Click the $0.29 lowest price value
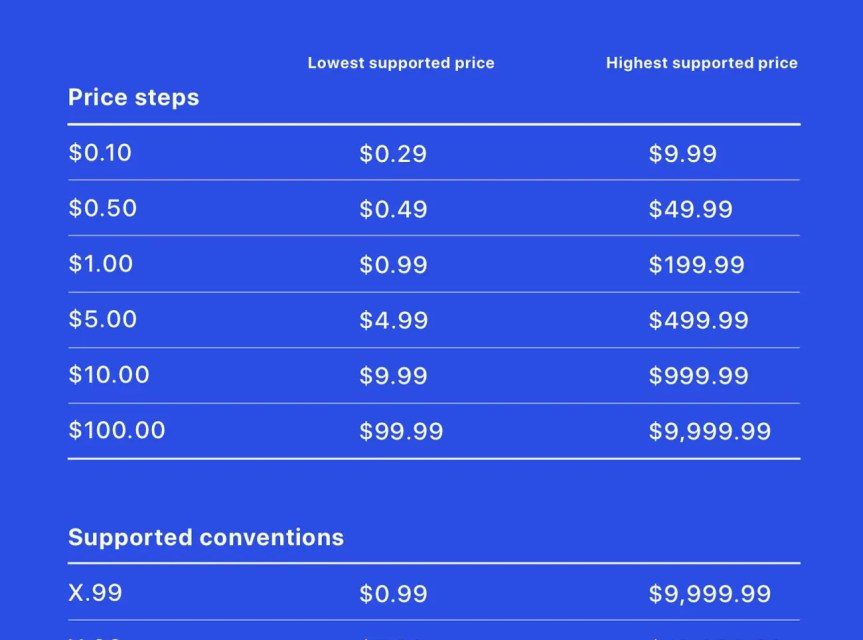Image resolution: width=863 pixels, height=640 pixels. point(393,154)
